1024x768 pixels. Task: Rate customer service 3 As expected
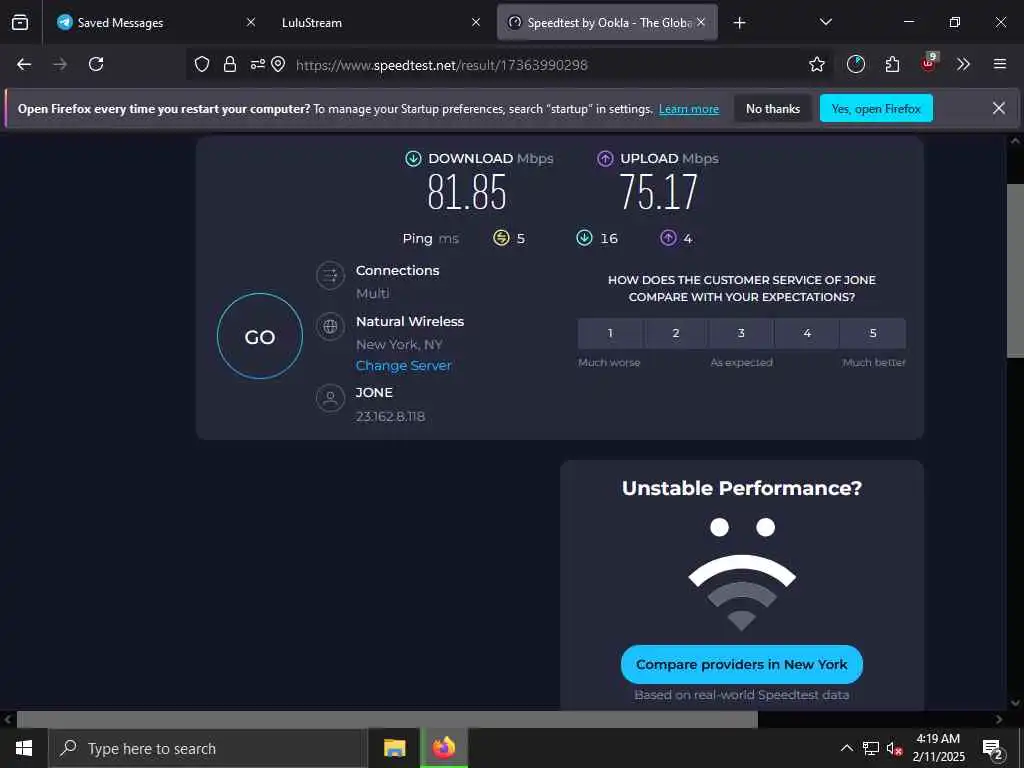[x=741, y=333]
